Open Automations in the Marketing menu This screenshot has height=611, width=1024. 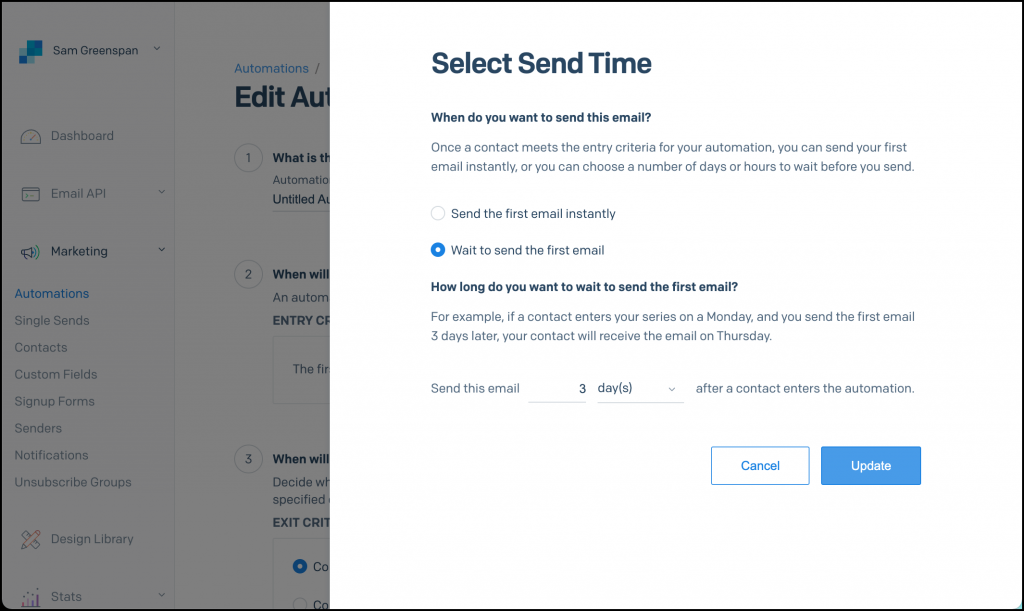51,293
